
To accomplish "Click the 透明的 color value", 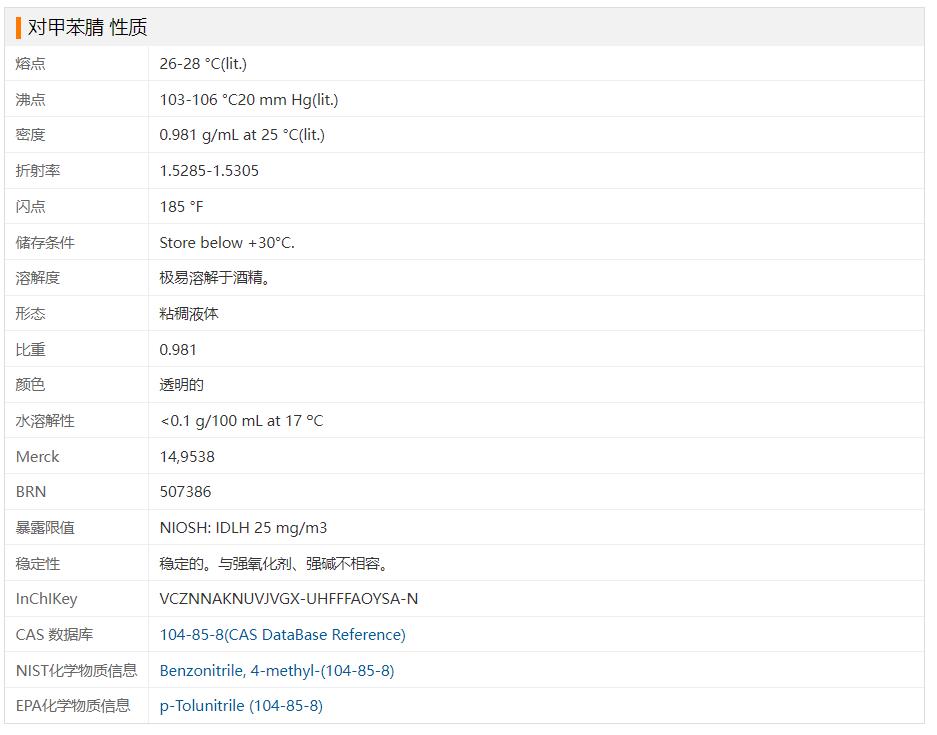I will [181, 385].
